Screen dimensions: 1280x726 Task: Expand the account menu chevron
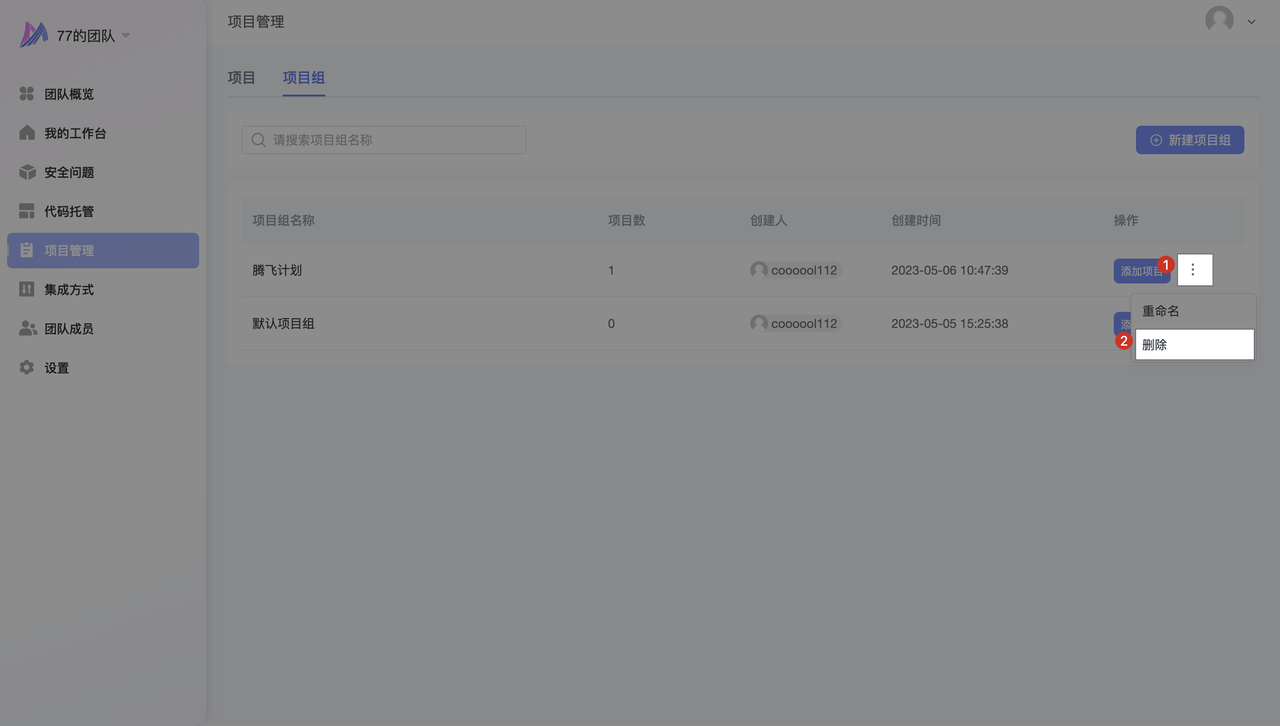click(1251, 22)
